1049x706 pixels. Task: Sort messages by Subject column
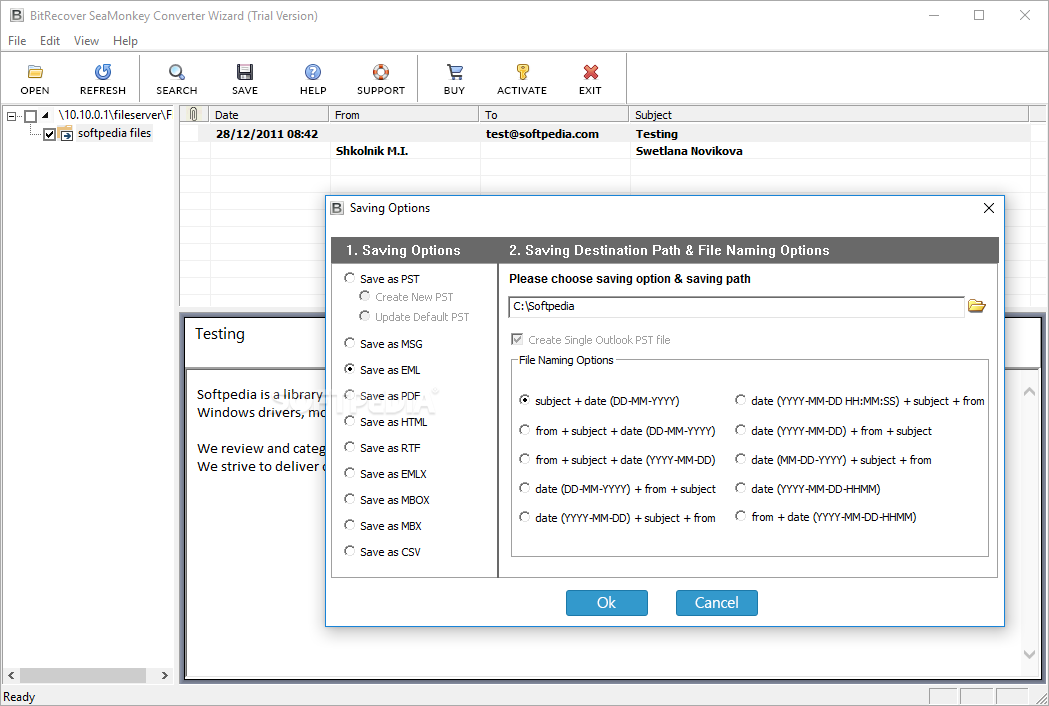(x=829, y=114)
